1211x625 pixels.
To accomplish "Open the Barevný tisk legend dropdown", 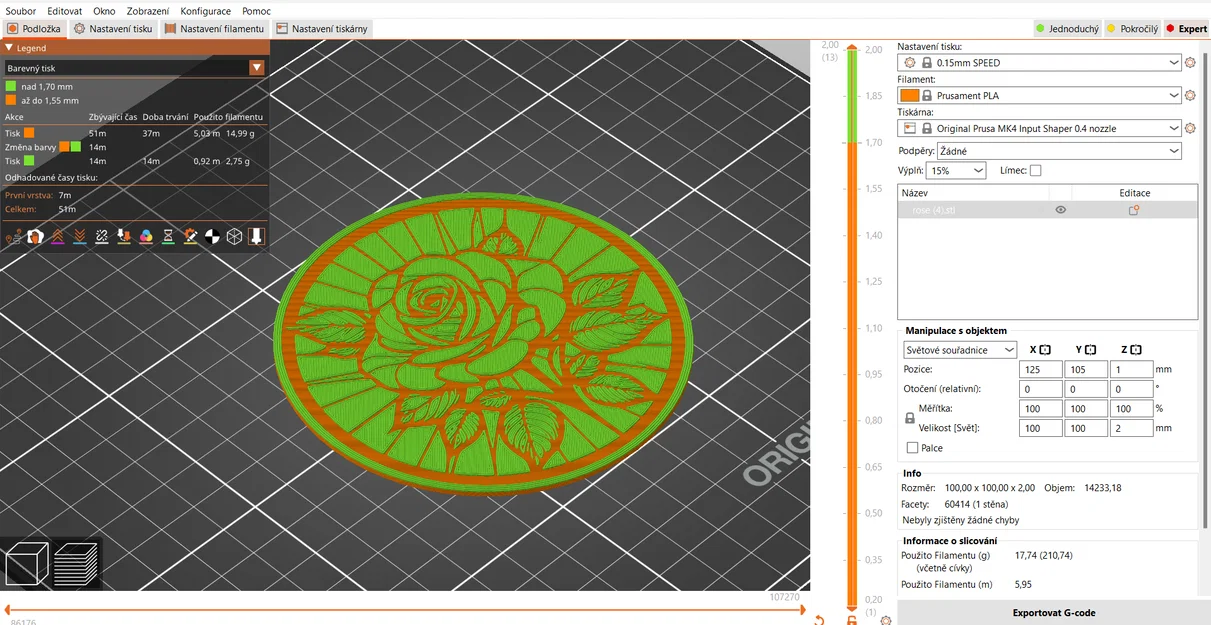I will point(258,68).
